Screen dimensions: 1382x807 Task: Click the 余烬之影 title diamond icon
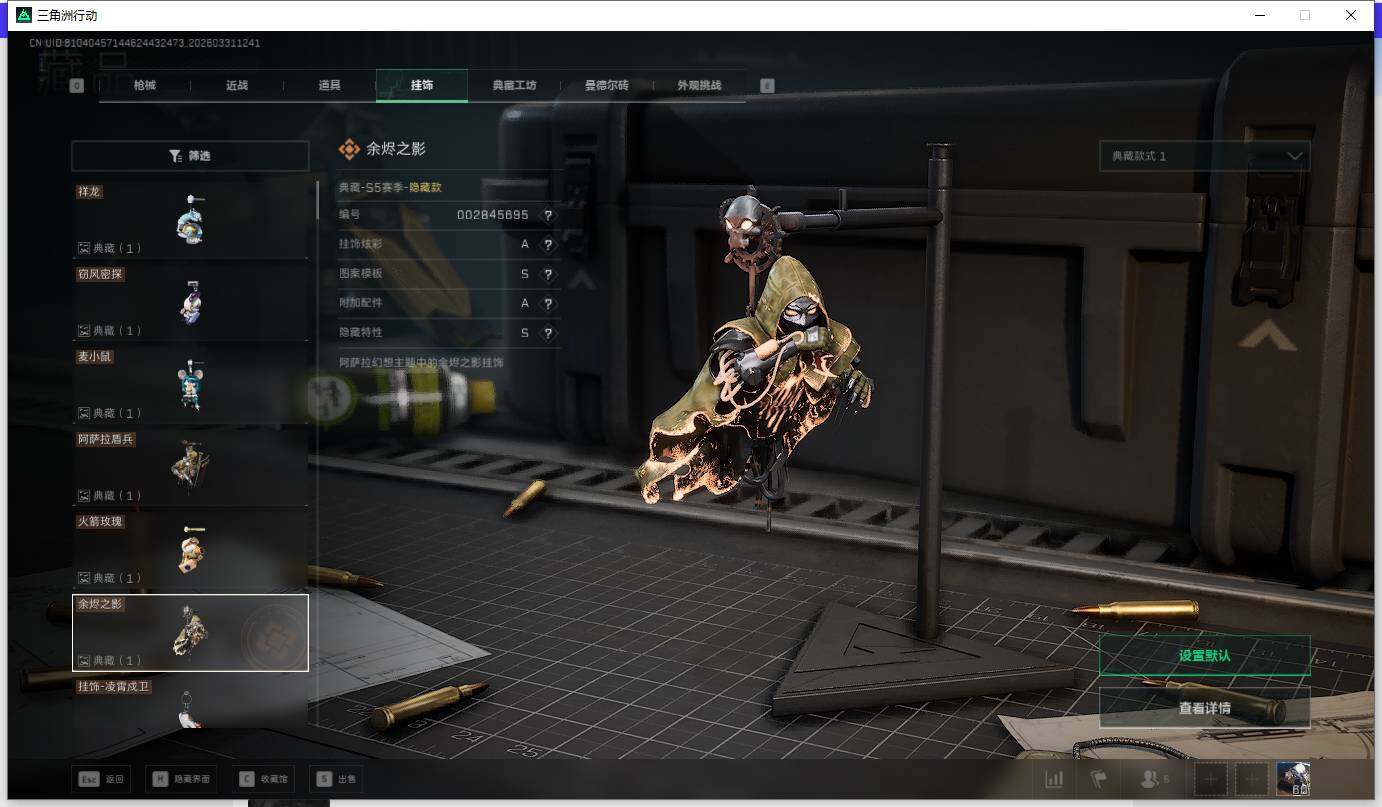pos(349,149)
